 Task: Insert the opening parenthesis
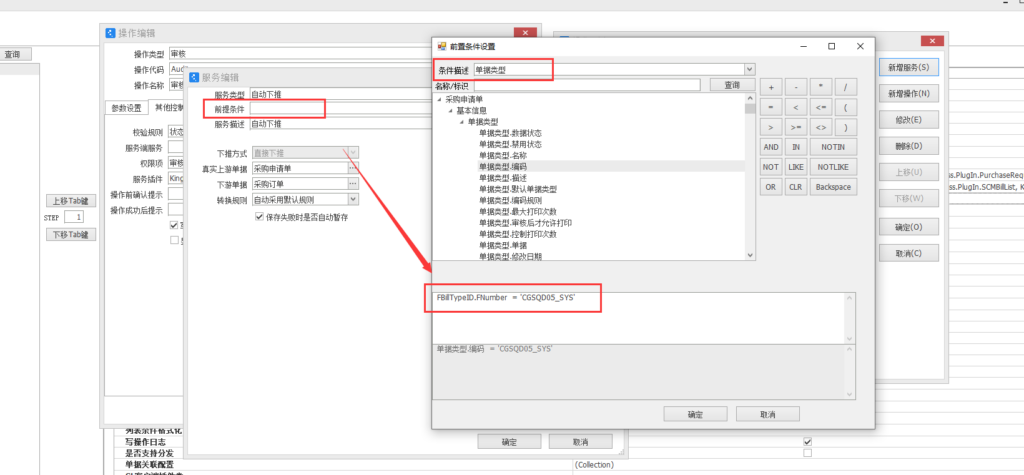tap(846, 107)
